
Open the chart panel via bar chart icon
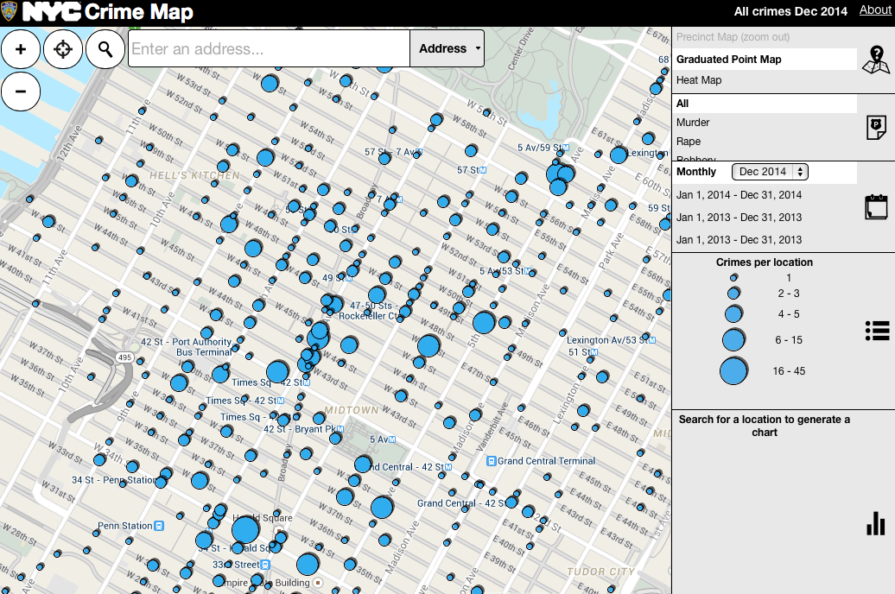pos(876,522)
